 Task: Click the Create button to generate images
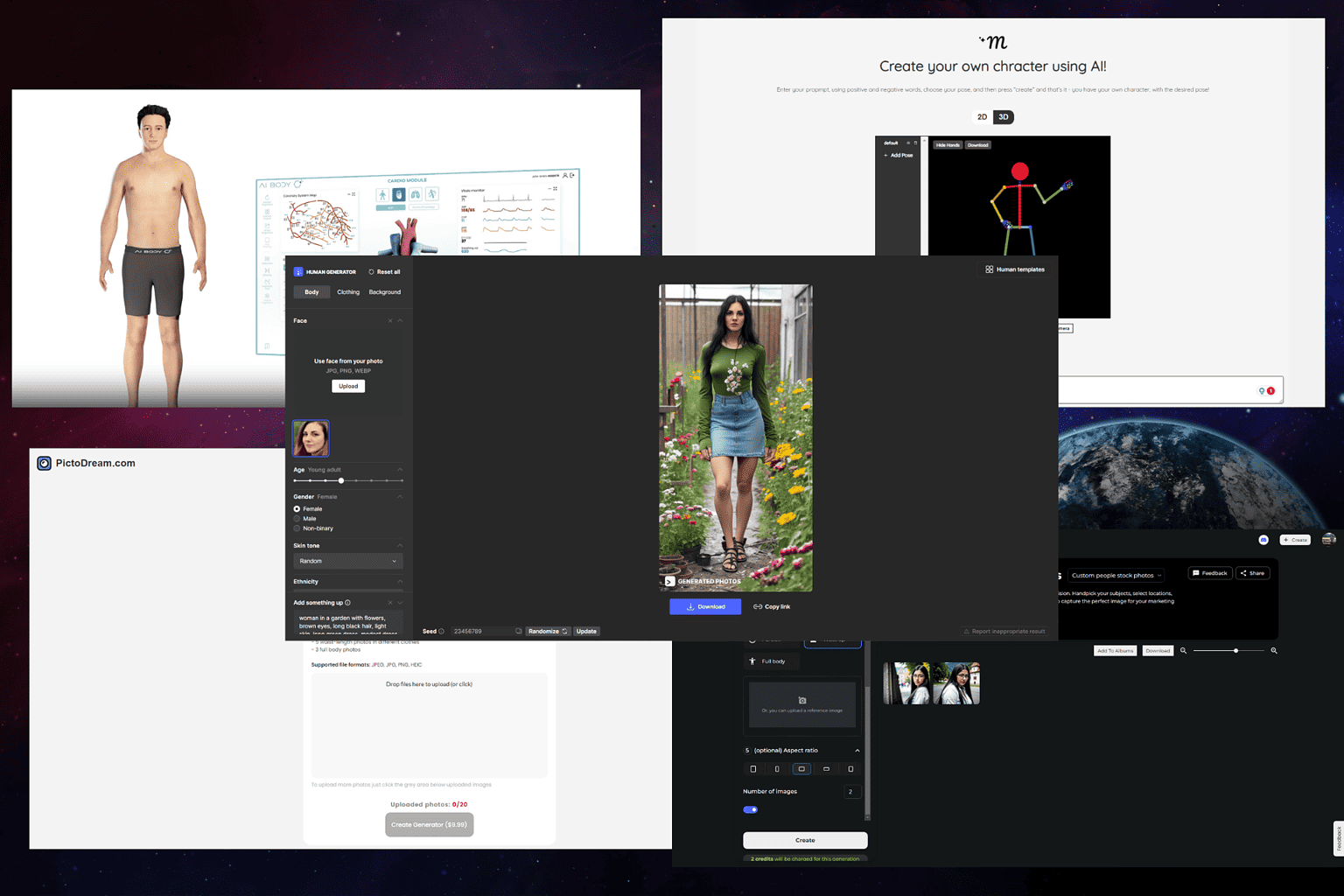(804, 840)
